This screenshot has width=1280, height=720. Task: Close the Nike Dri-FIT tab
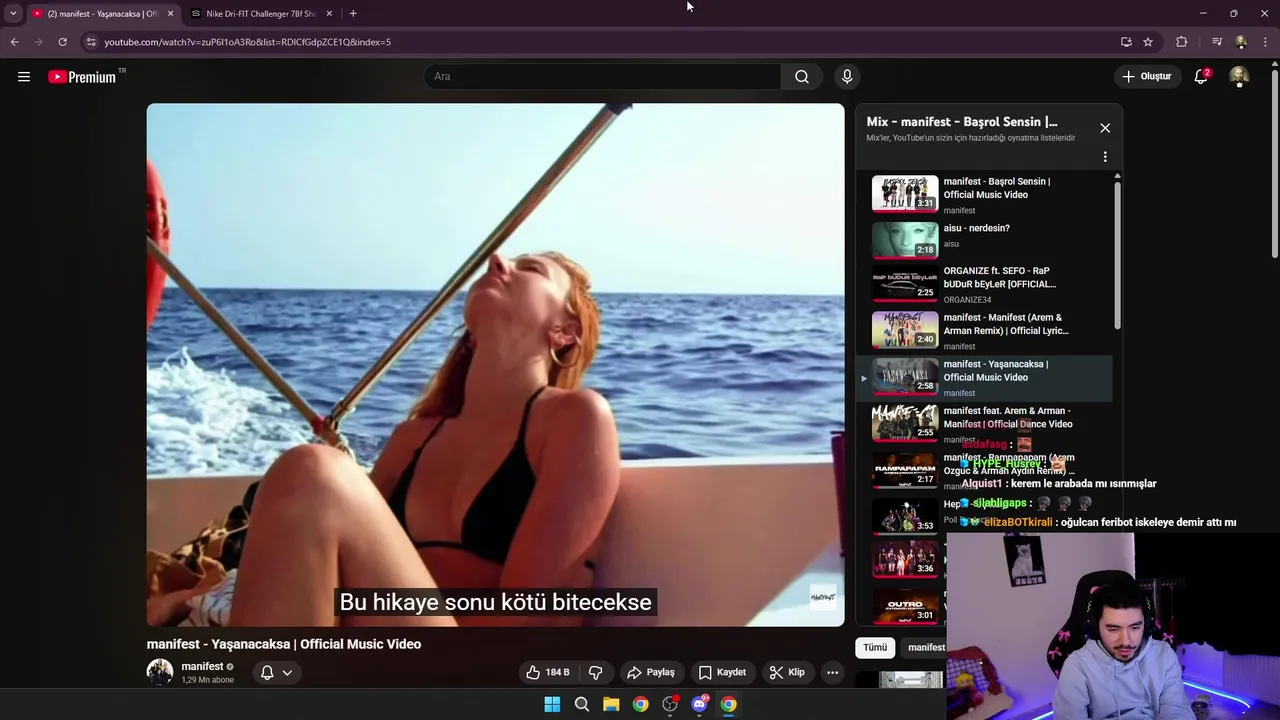(x=329, y=13)
